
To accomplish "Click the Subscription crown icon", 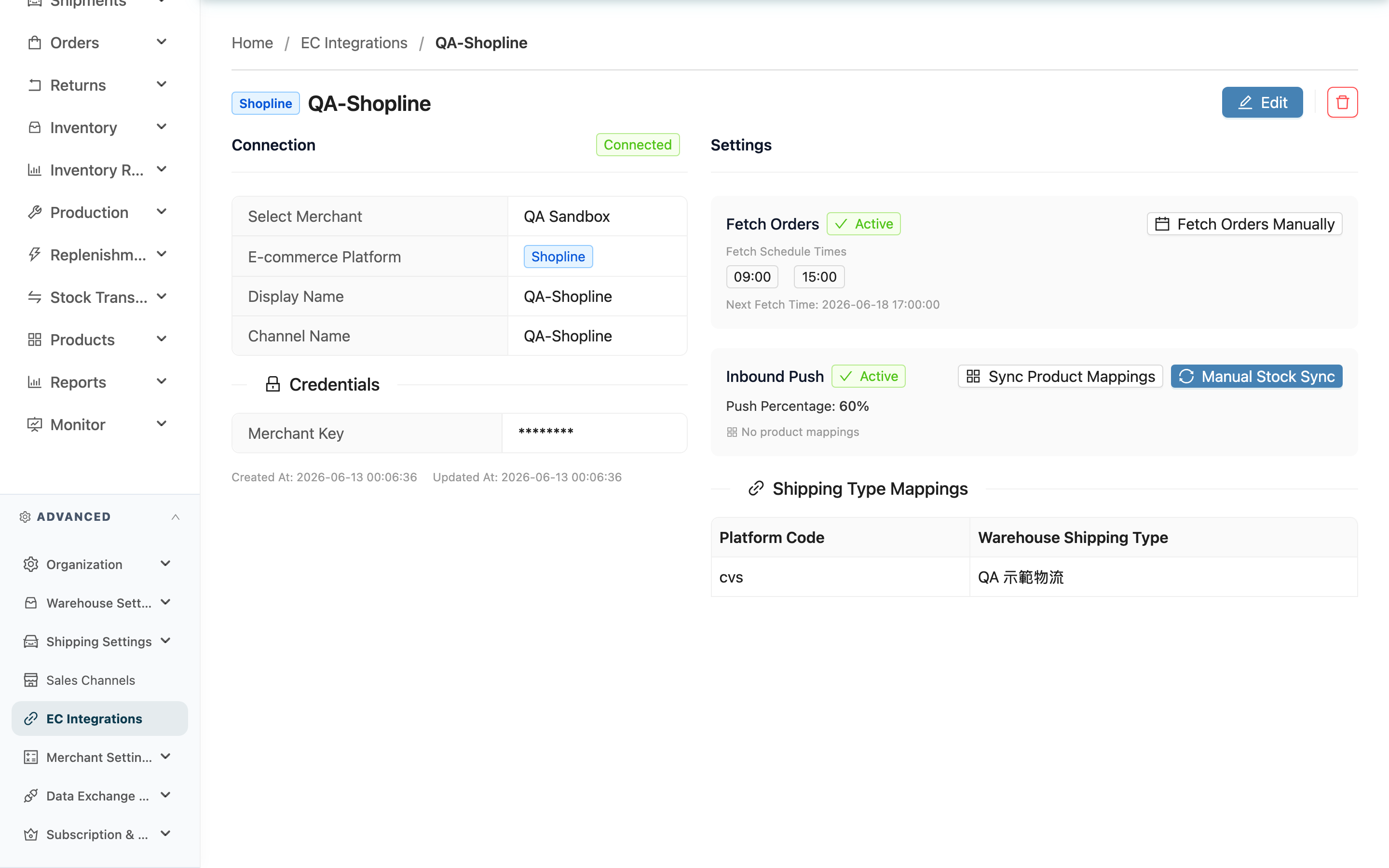I will pos(31,834).
